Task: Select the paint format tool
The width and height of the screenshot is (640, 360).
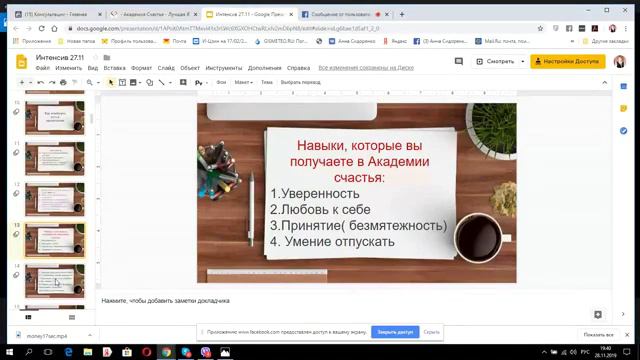Action: [74, 82]
